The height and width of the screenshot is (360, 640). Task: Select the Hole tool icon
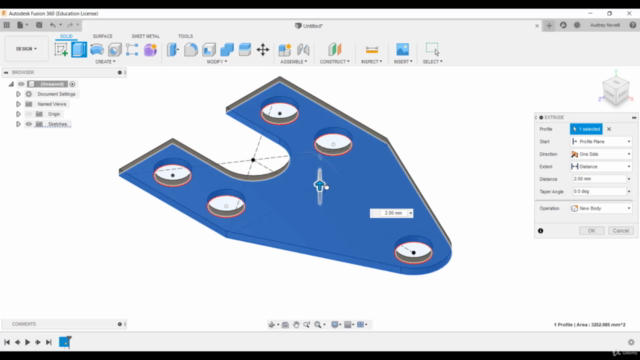(115, 50)
